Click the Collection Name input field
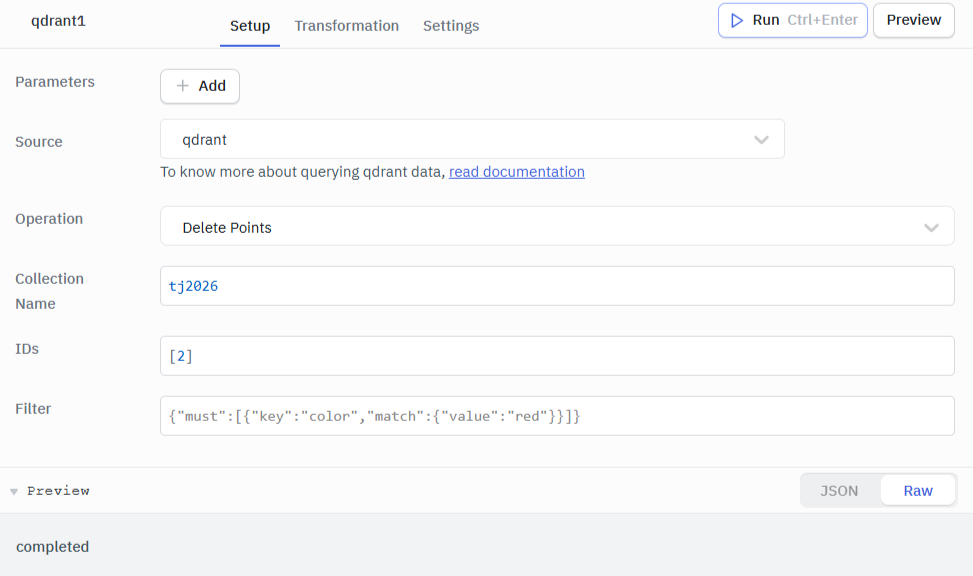 coord(557,286)
